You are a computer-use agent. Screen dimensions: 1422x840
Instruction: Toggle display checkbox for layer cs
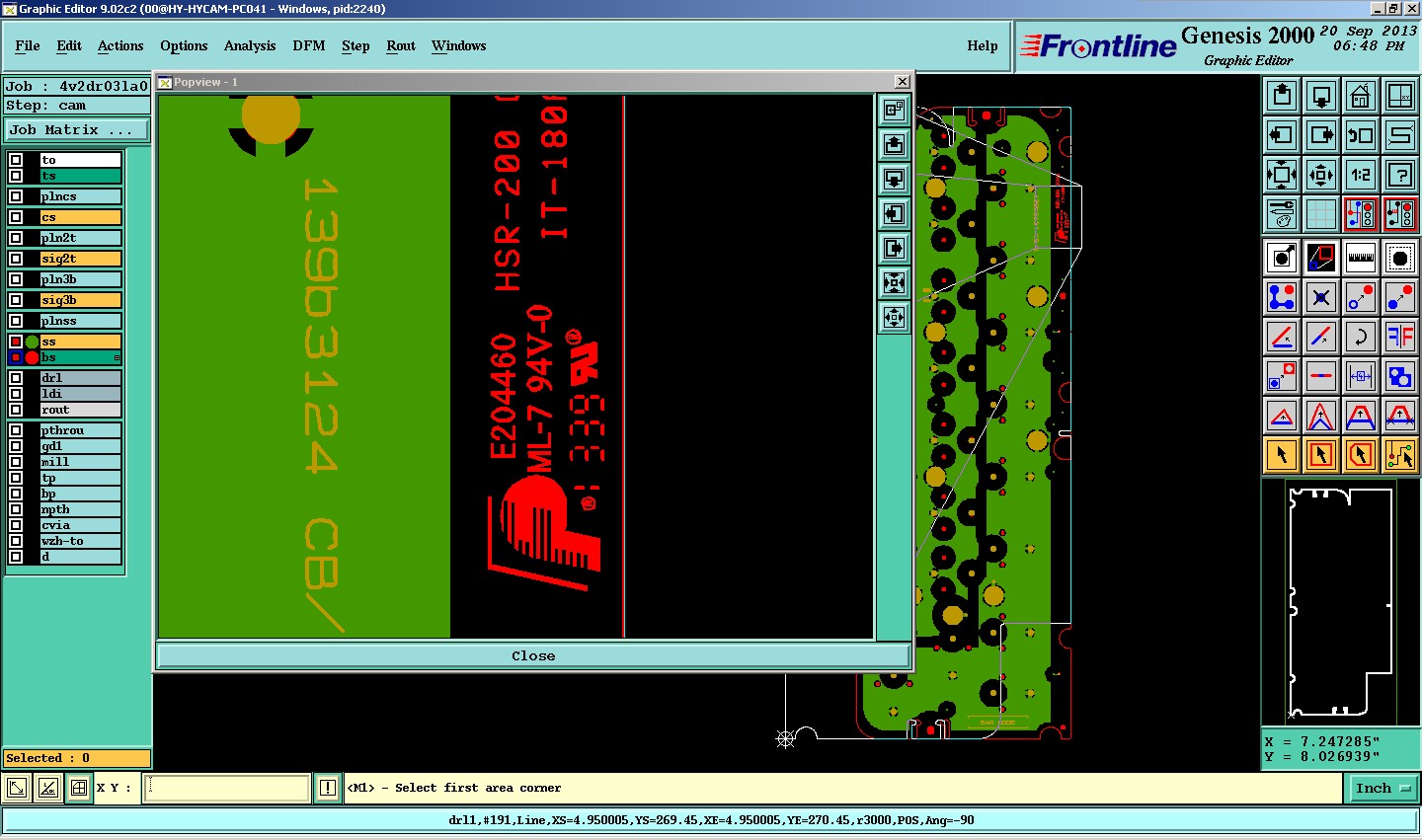pyautogui.click(x=16, y=217)
